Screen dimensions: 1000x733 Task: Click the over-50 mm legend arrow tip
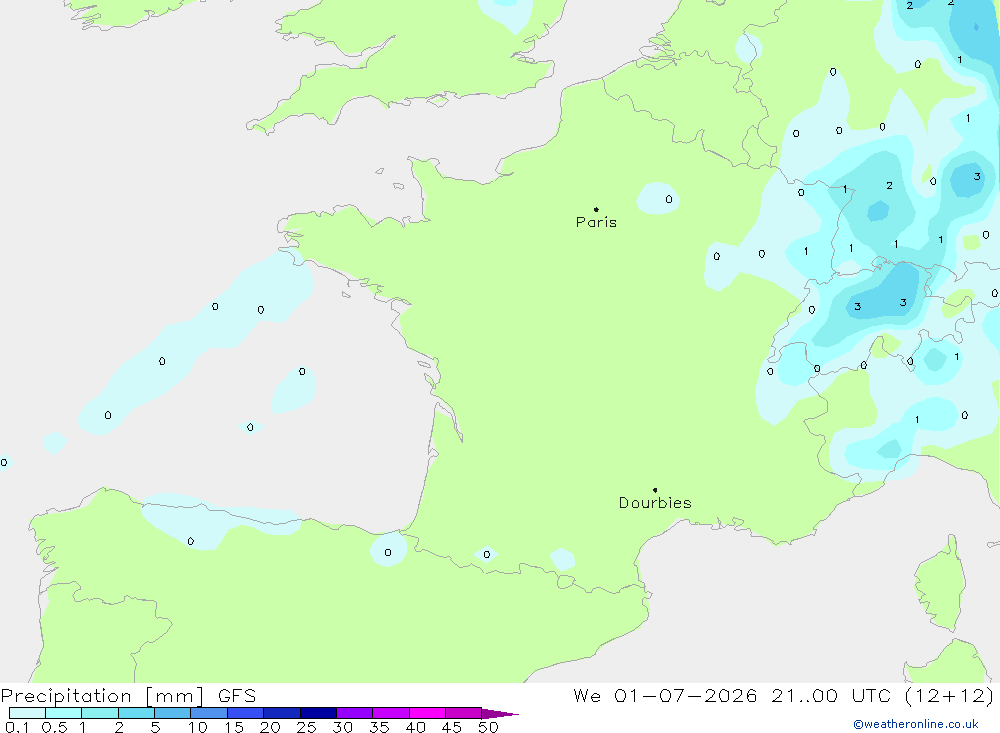click(501, 714)
